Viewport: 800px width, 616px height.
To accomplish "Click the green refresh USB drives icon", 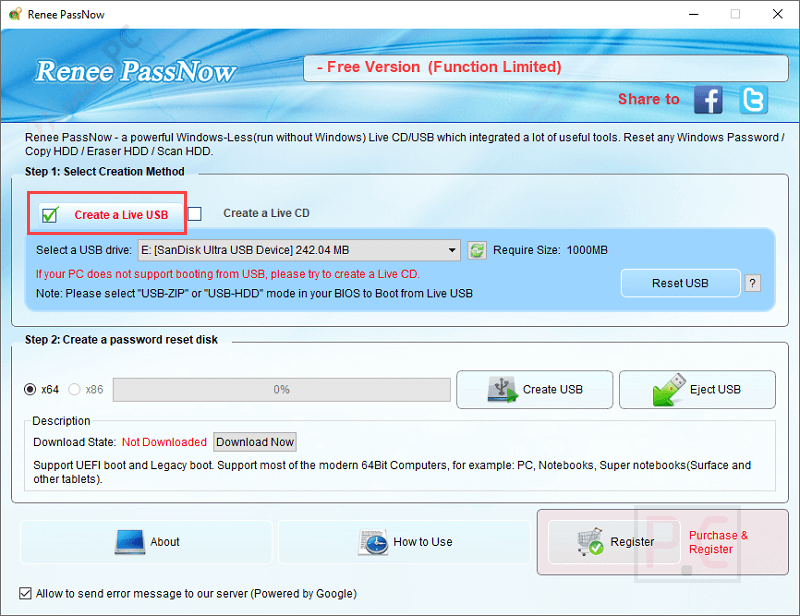I will coord(477,250).
